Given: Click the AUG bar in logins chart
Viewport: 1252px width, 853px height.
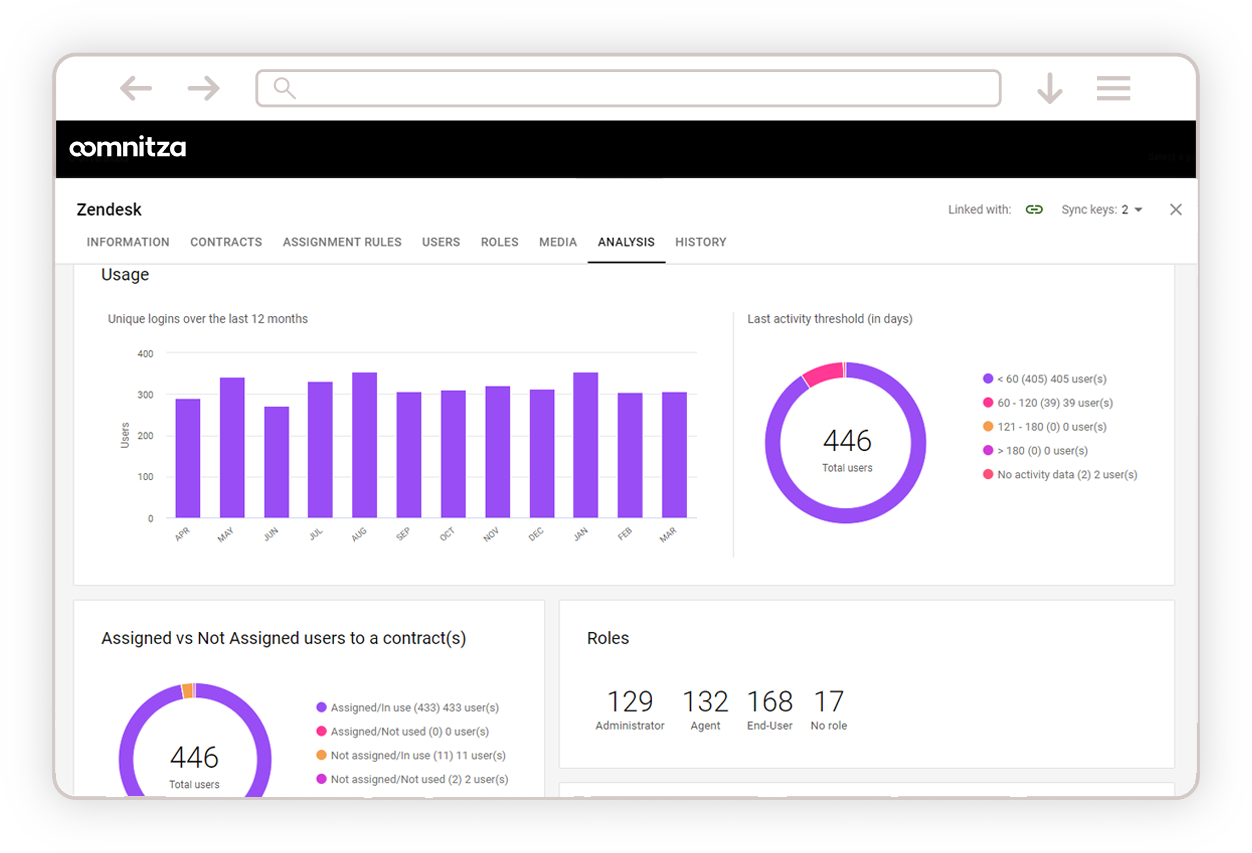Looking at the screenshot, I should point(364,445).
